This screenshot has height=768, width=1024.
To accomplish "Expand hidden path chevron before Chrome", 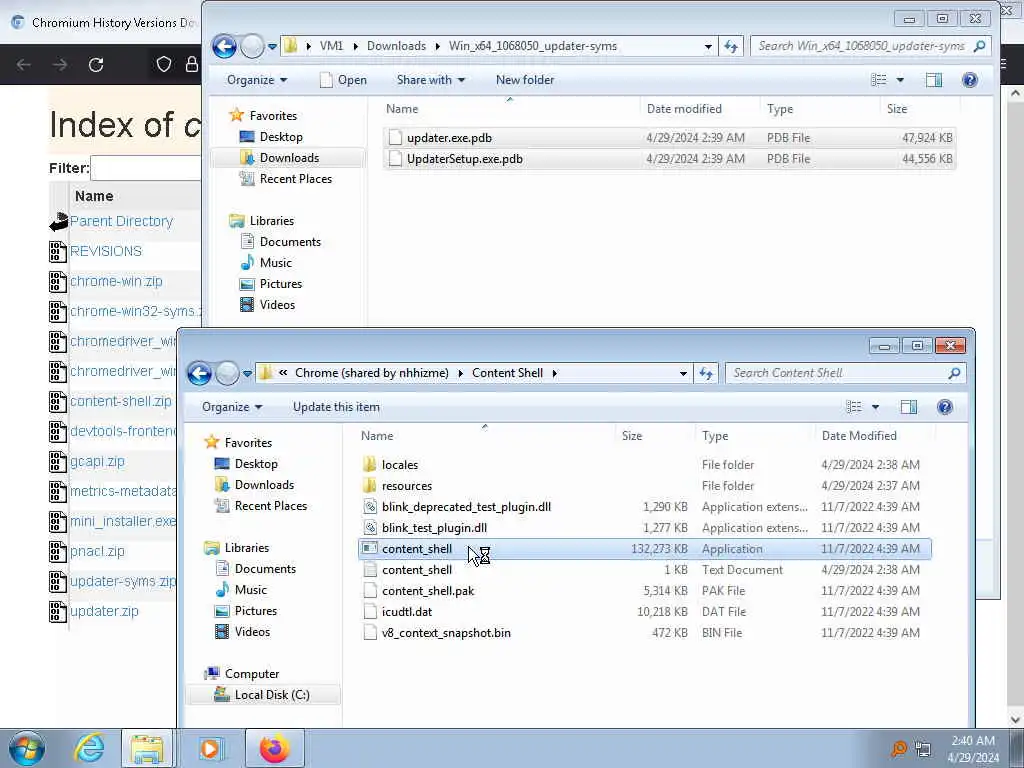I will tap(283, 373).
